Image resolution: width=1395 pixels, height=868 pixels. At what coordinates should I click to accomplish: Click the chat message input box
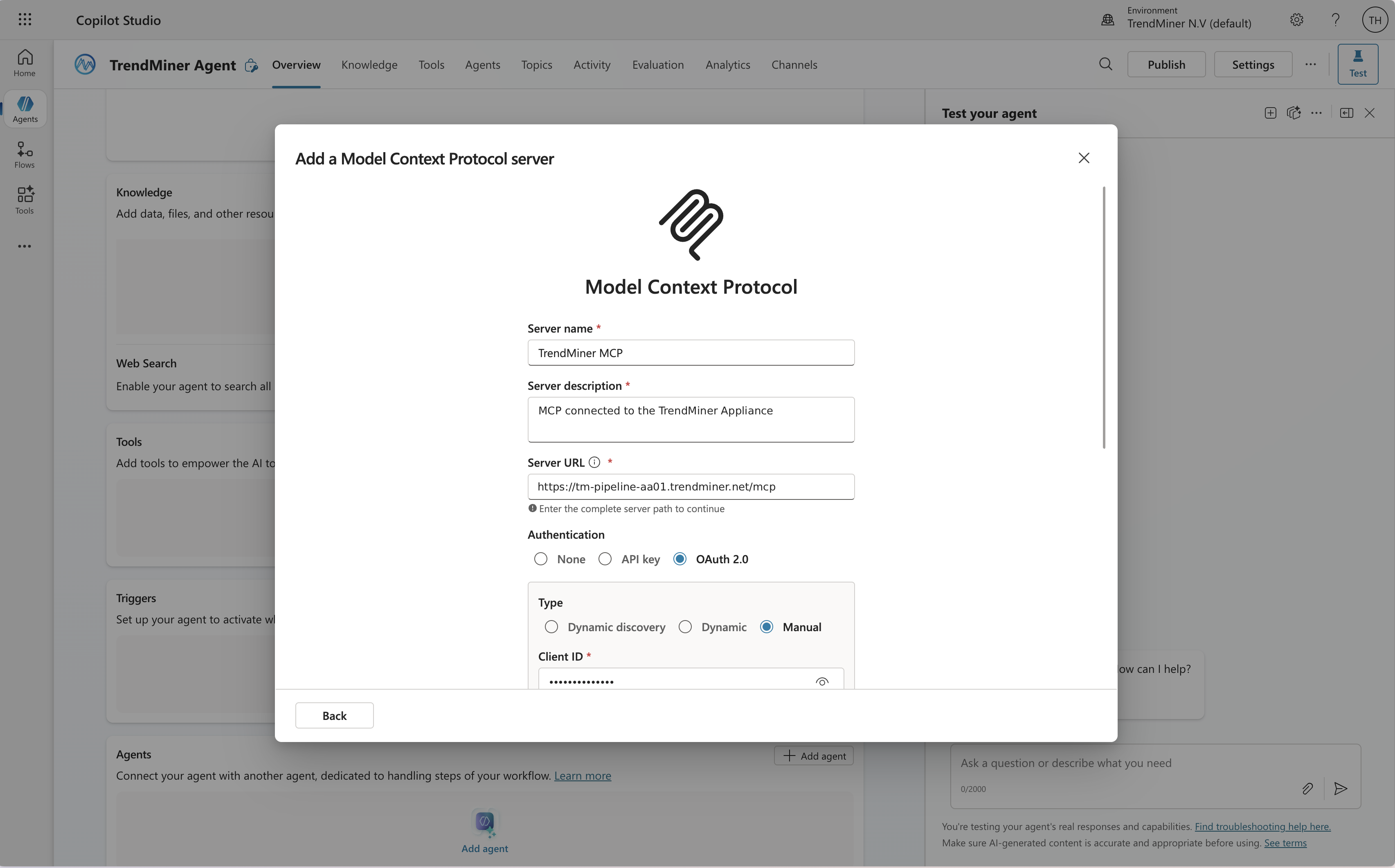[x=1155, y=776]
